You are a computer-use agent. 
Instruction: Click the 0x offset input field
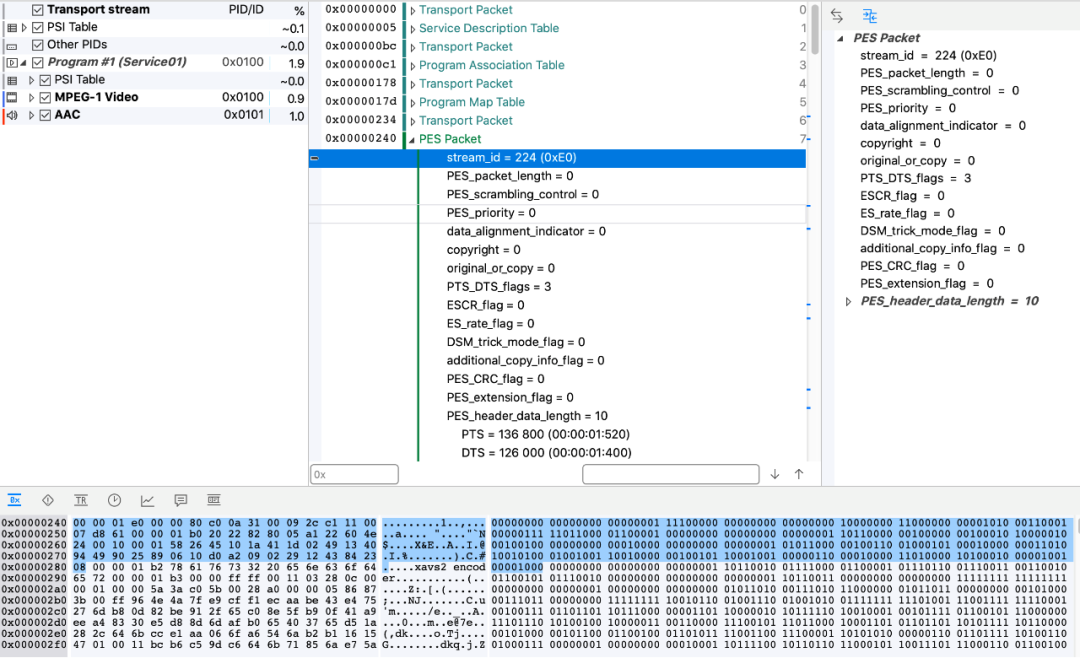[x=354, y=474]
